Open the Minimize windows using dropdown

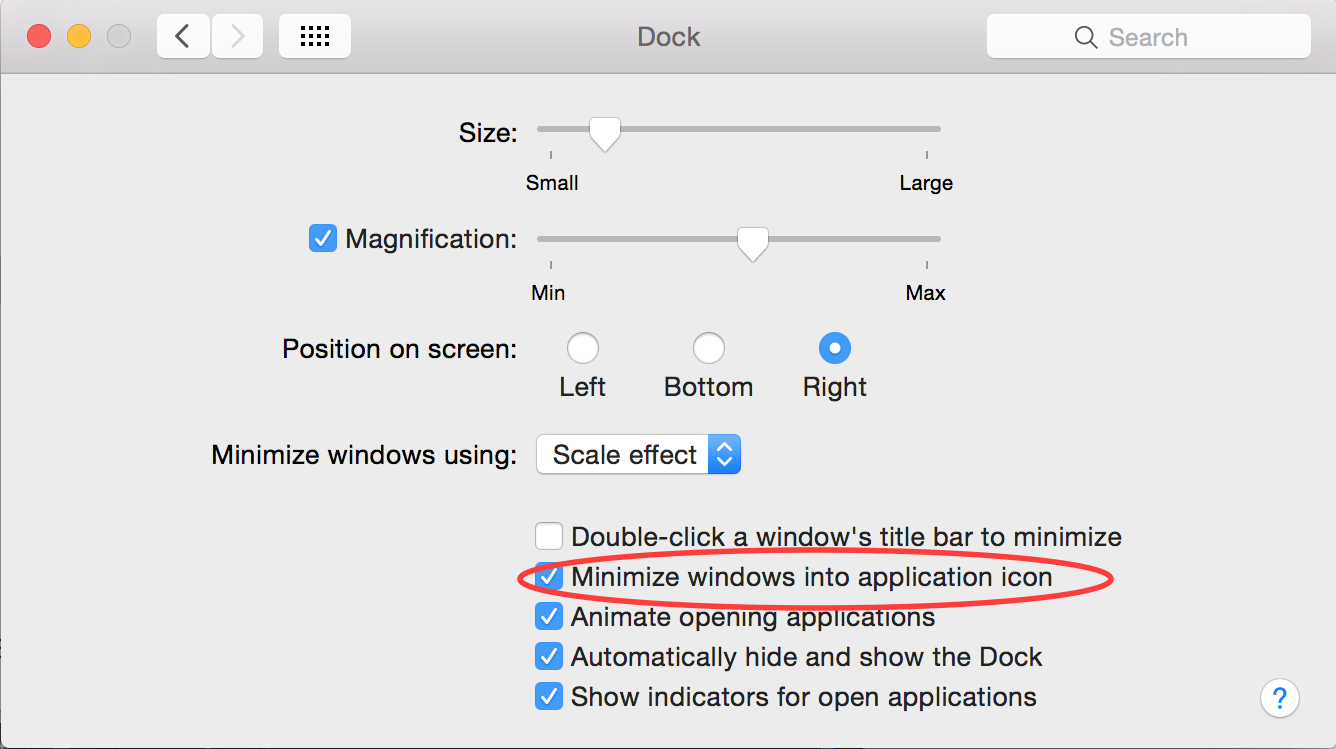click(x=724, y=454)
